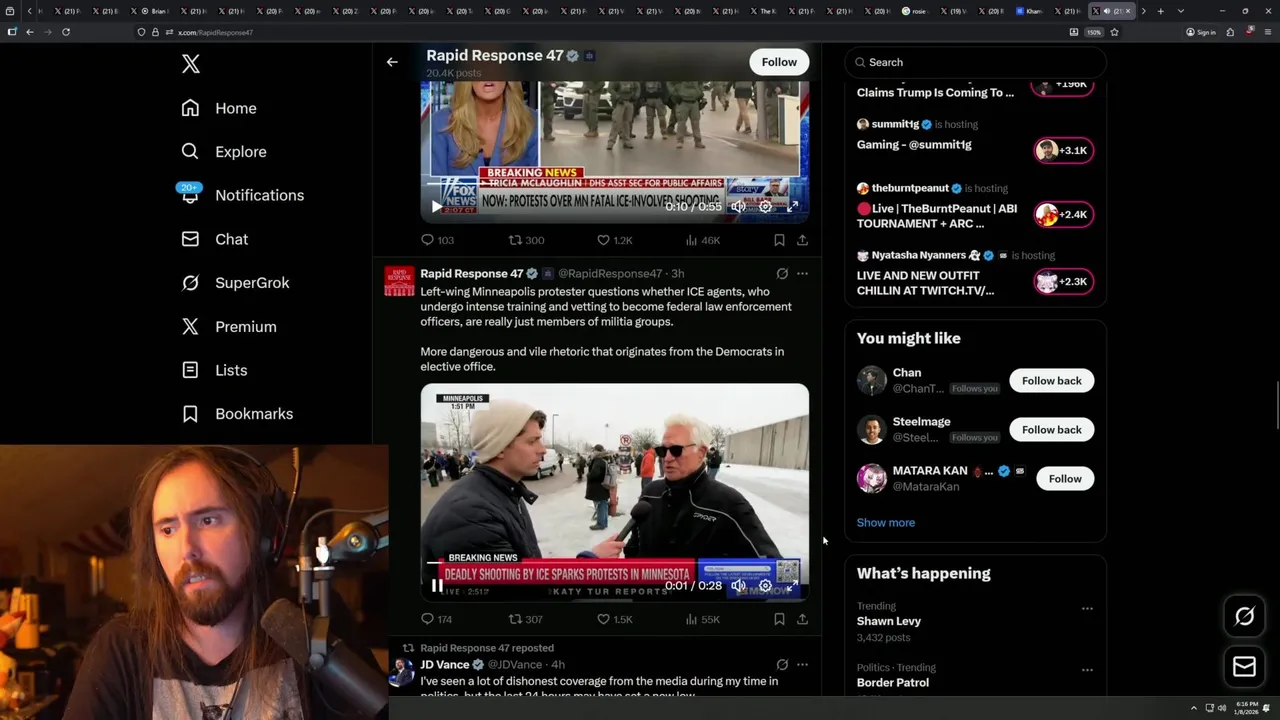The width and height of the screenshot is (1280, 720).
Task: Open Chat in the sidebar
Action: pyautogui.click(x=214, y=239)
